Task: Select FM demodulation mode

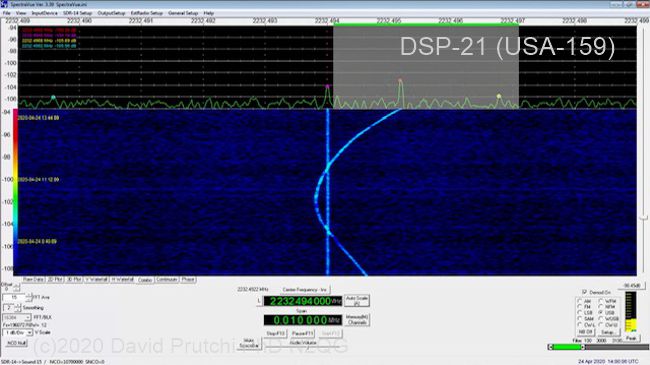Action: pyautogui.click(x=580, y=307)
